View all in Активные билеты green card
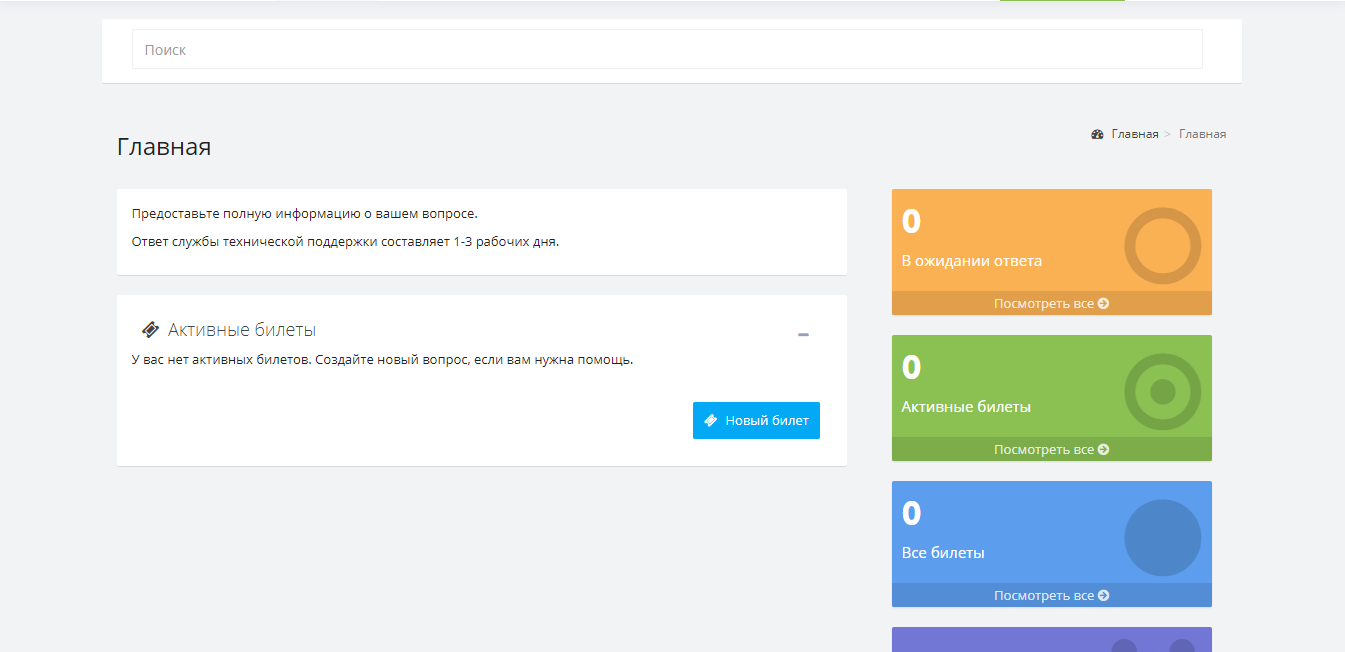This screenshot has height=652, width=1345. point(1052,449)
